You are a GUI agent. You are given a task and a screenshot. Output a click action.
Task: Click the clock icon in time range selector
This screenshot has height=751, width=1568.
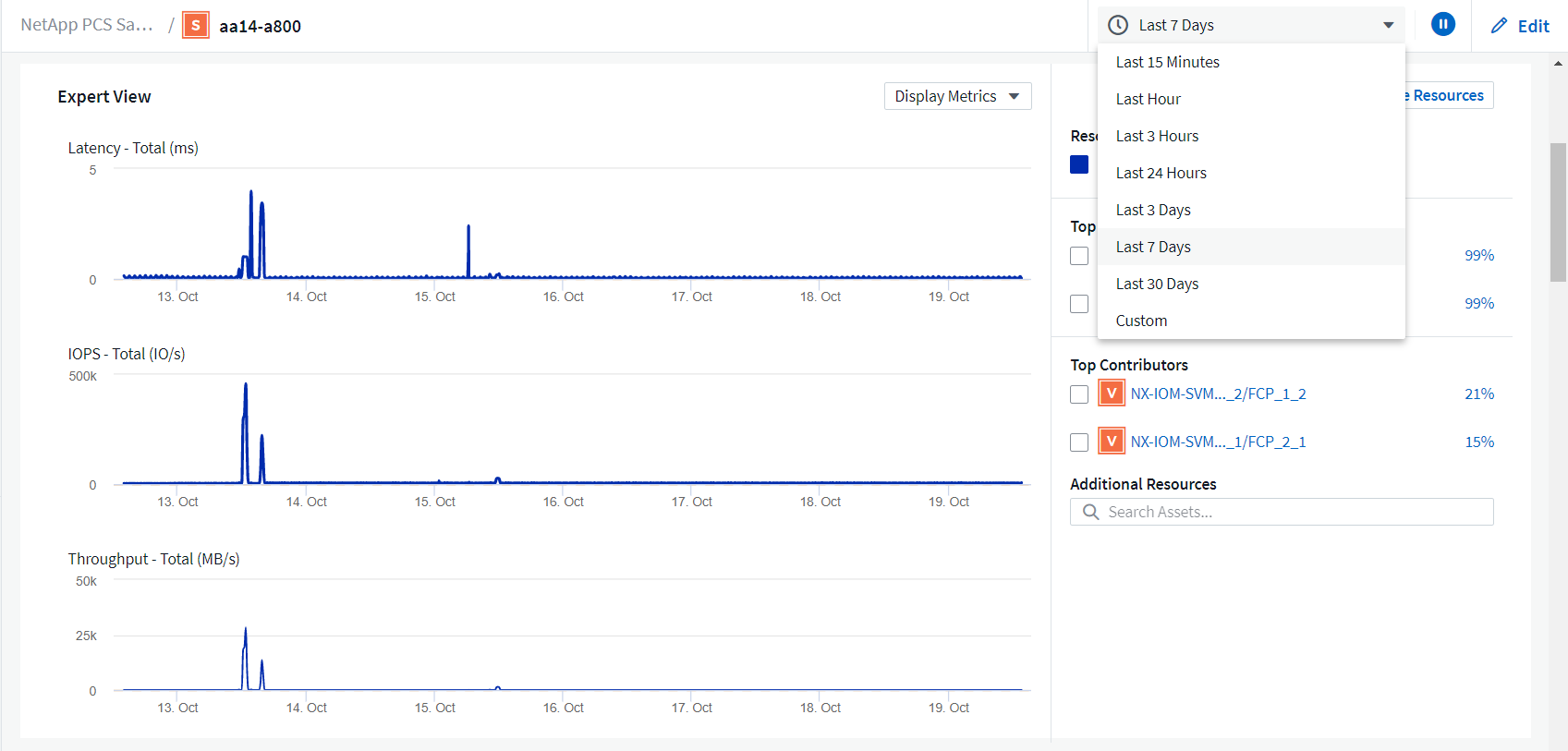point(1118,25)
